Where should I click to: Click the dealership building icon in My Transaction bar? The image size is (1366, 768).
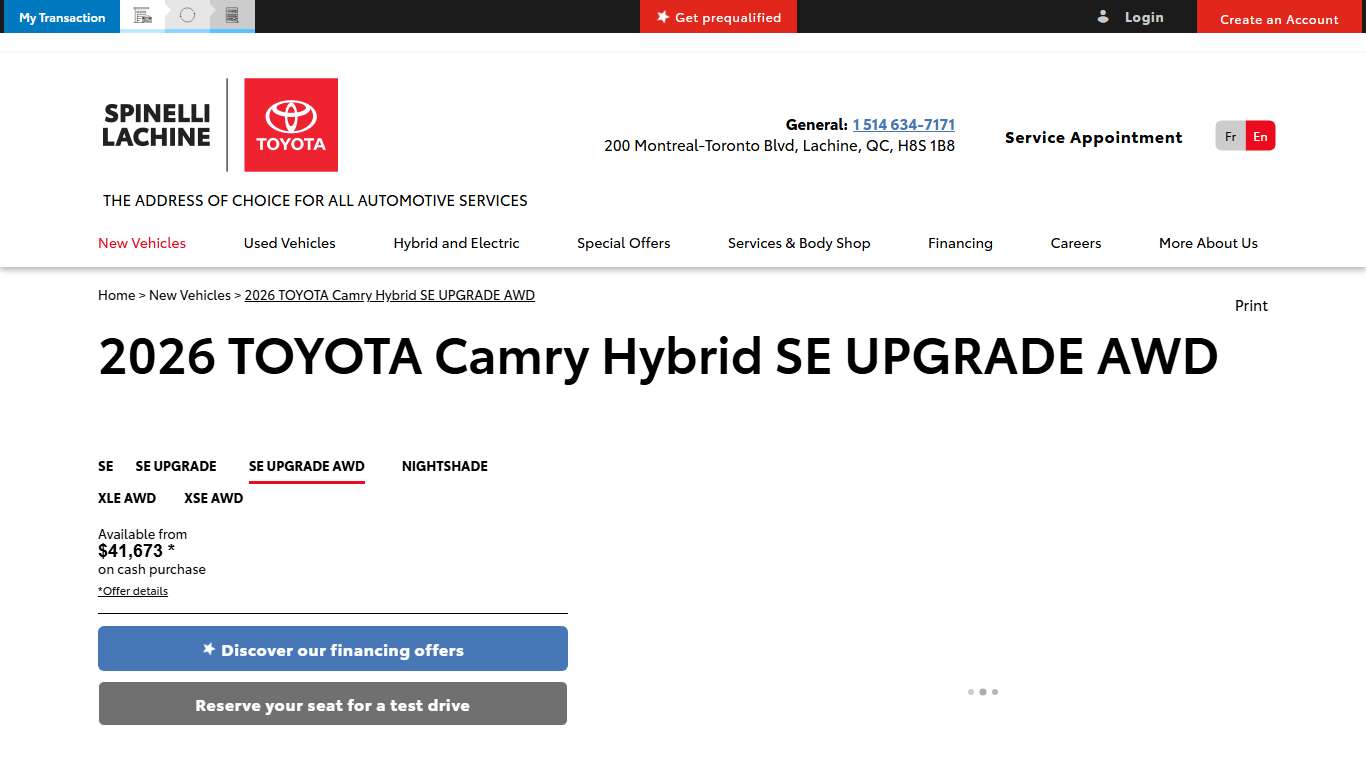[142, 14]
